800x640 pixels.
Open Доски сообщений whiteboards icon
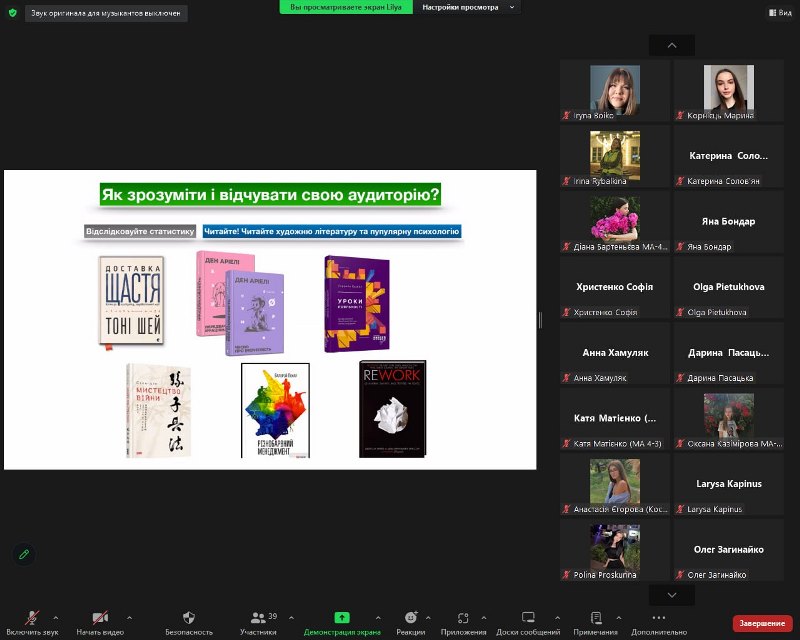pos(528,618)
